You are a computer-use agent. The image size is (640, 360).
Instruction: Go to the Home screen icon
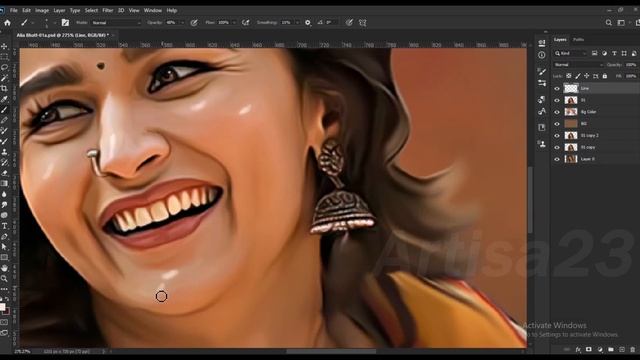(x=7, y=23)
